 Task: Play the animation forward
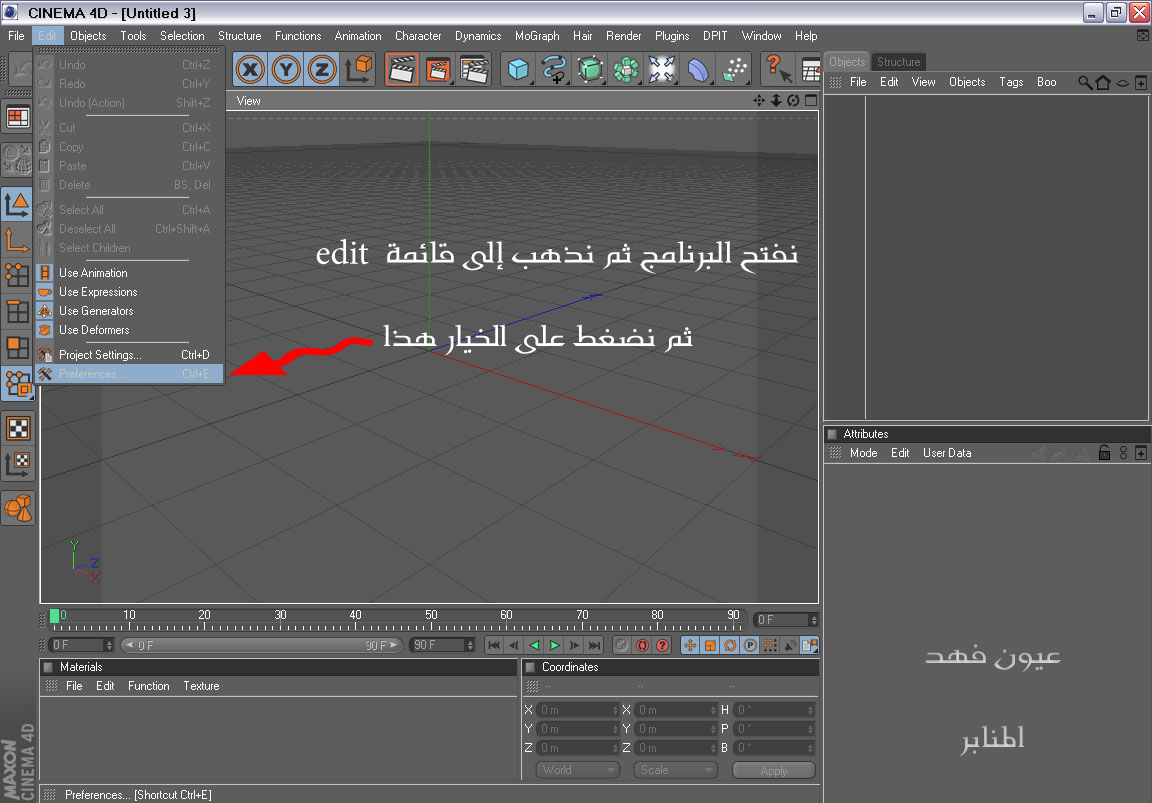[x=555, y=645]
